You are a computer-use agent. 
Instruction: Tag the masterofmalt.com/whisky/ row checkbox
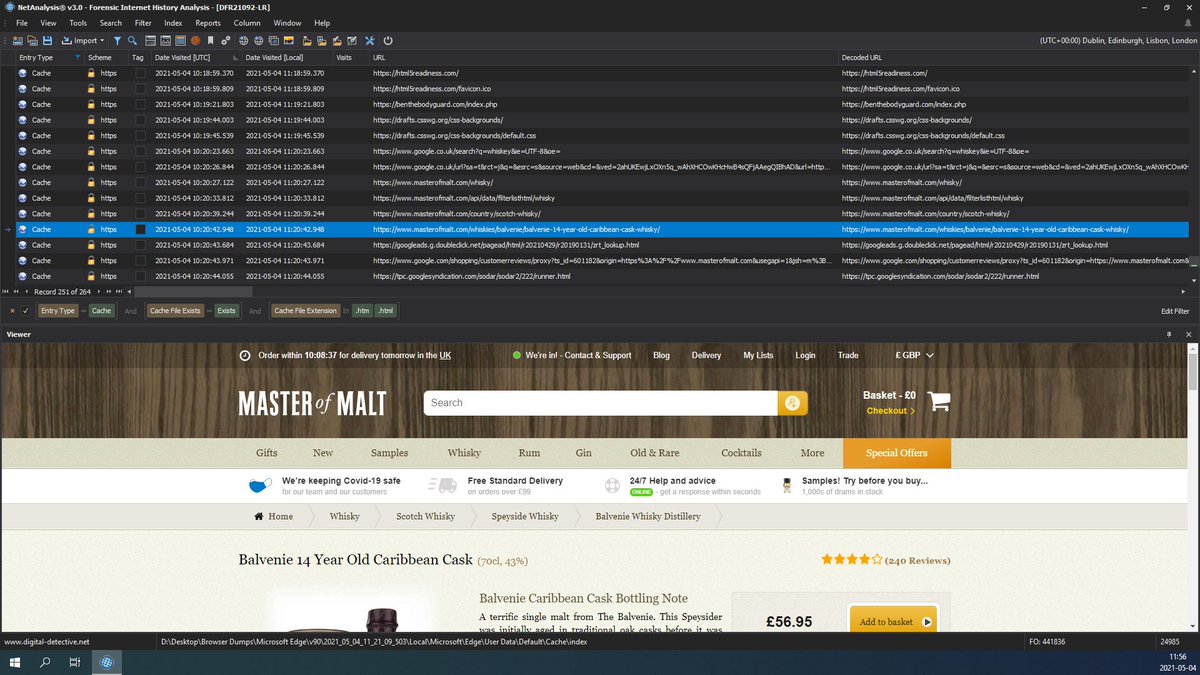(141, 182)
